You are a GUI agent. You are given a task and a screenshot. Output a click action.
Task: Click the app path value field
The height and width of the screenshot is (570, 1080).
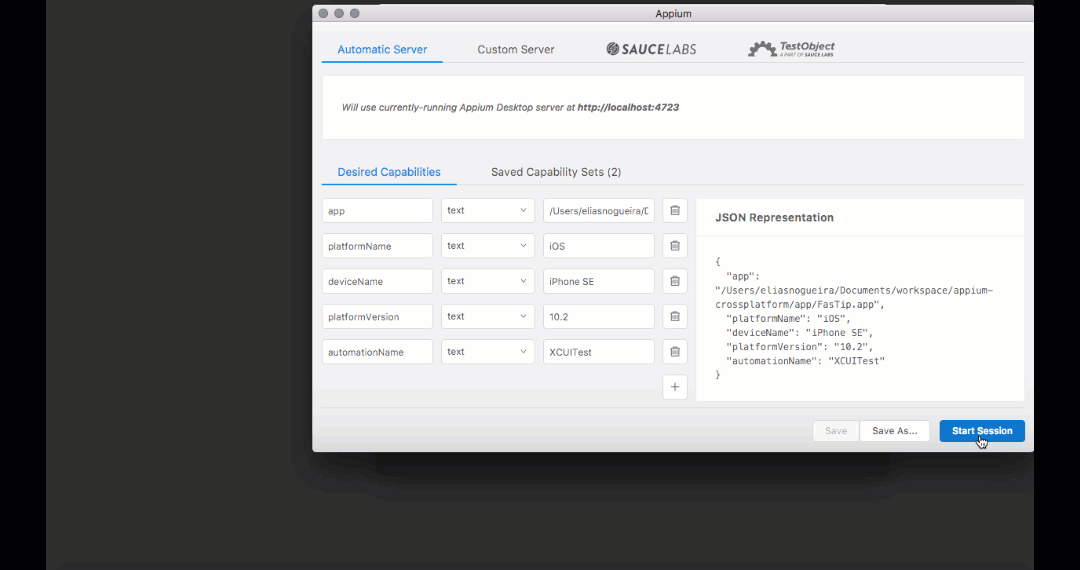(599, 211)
